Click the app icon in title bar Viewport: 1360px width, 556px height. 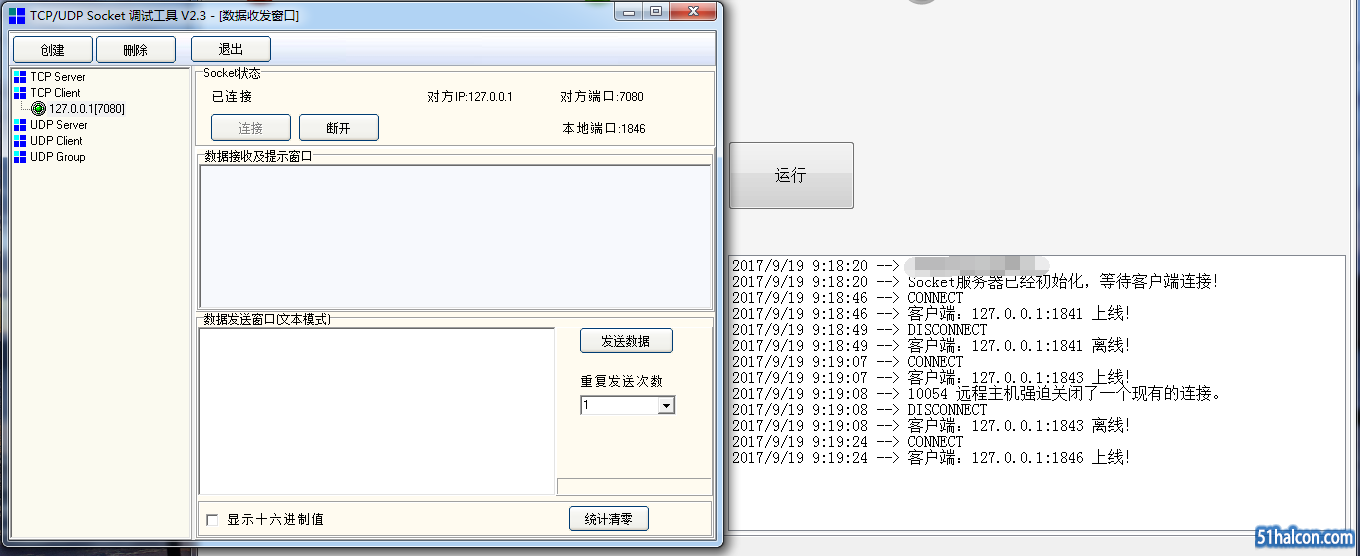coord(17,15)
